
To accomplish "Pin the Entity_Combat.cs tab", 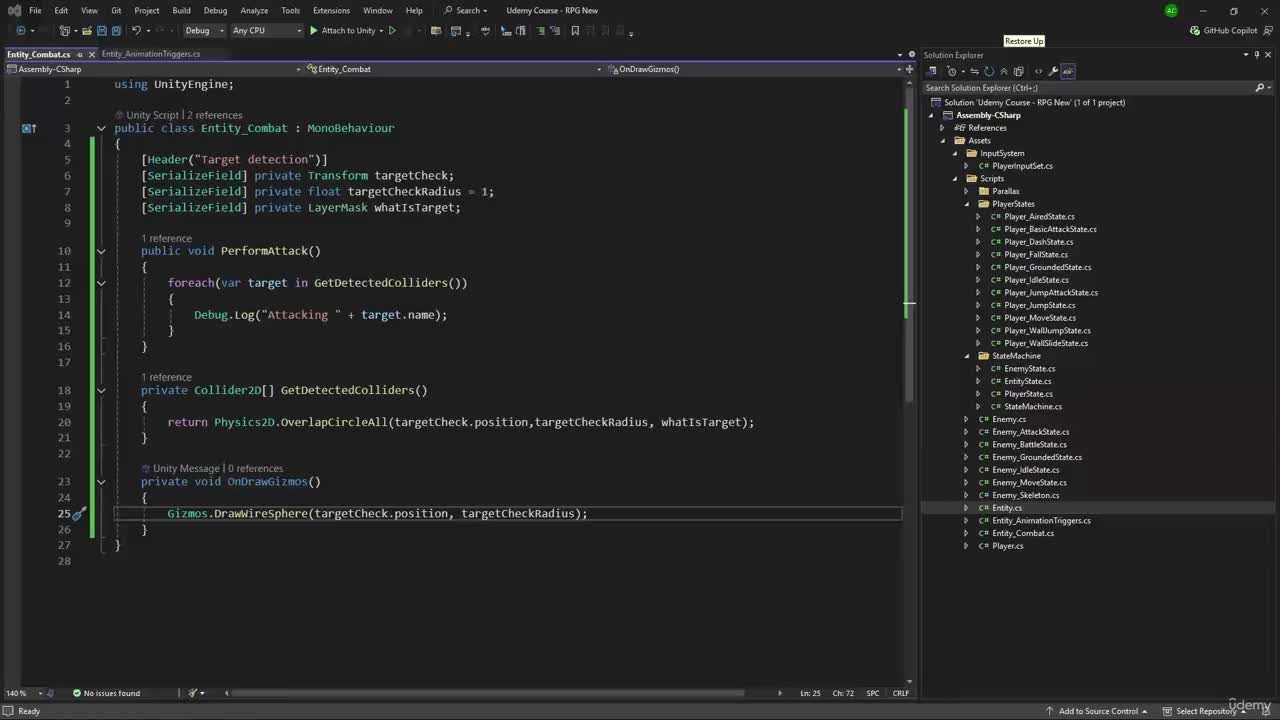I will [79, 54].
